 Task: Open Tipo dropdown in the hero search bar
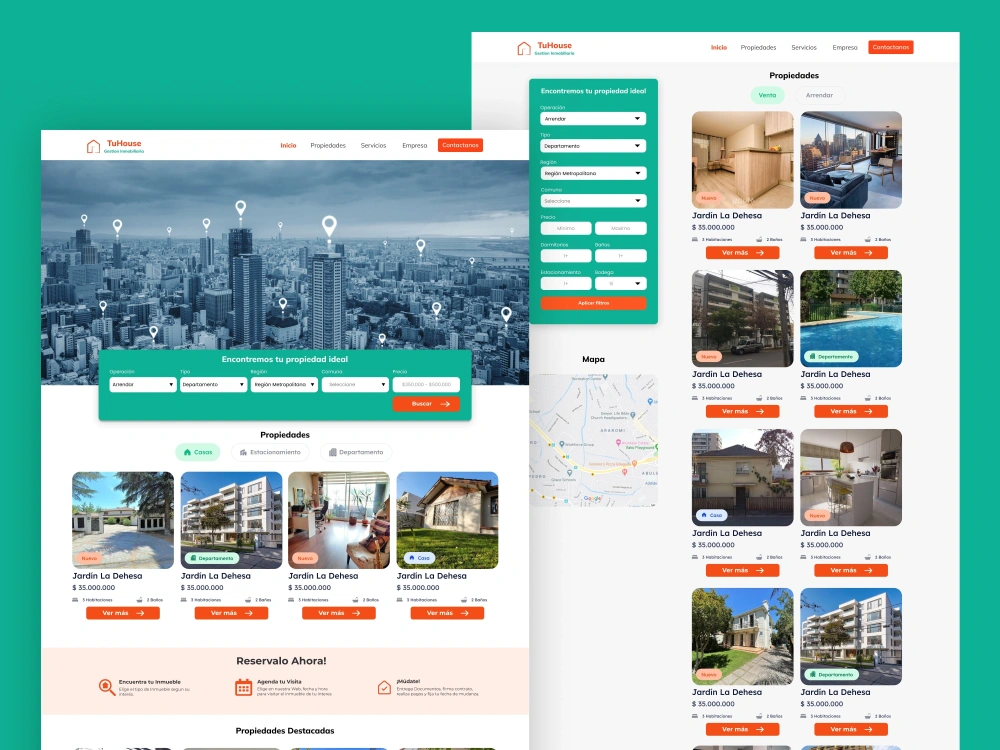pos(213,385)
